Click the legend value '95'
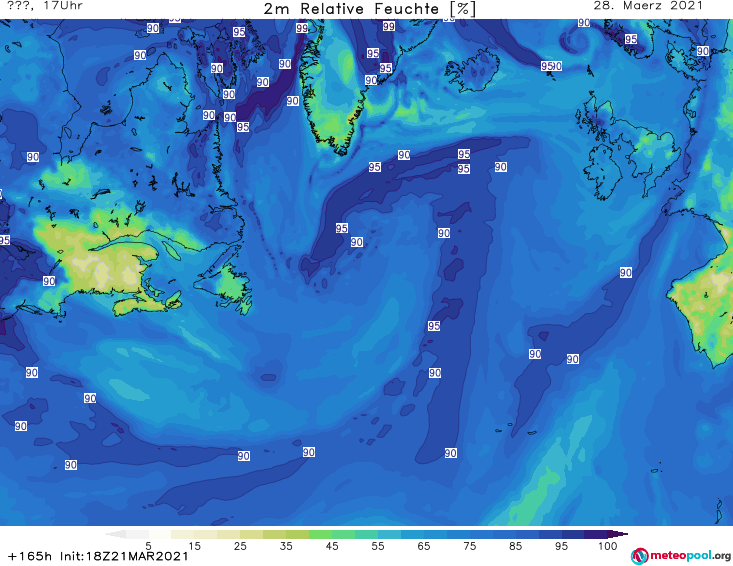The height and width of the screenshot is (566, 733). point(561,546)
